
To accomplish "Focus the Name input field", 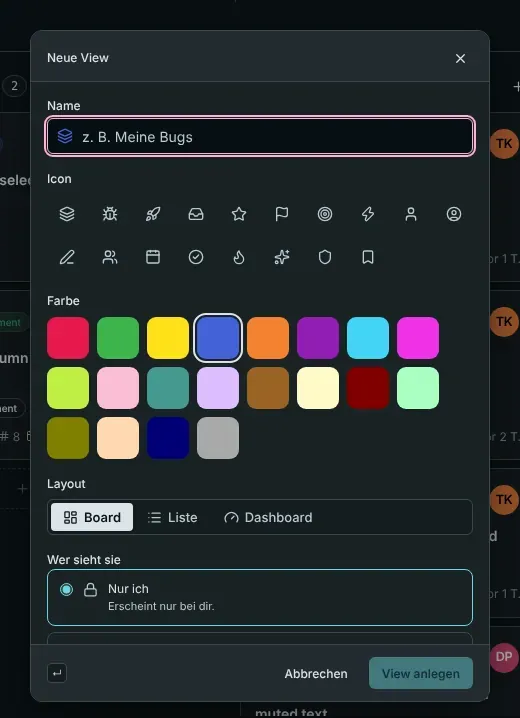I will [260, 136].
